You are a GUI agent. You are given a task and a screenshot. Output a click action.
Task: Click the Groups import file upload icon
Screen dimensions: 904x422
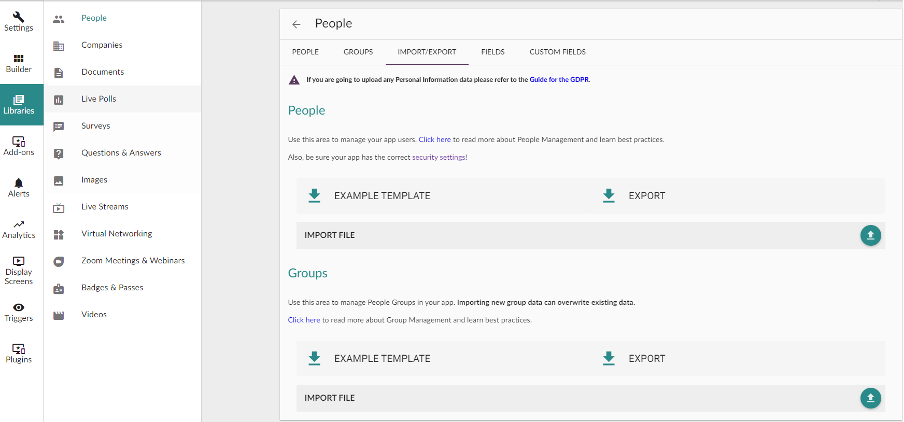870,398
